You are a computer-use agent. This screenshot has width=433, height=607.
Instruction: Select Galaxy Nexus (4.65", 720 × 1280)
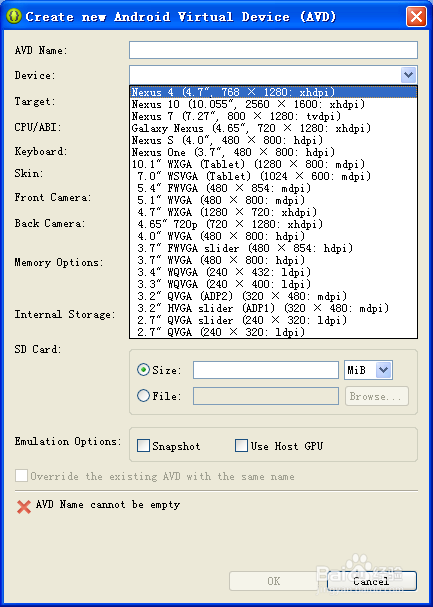pyautogui.click(x=273, y=128)
